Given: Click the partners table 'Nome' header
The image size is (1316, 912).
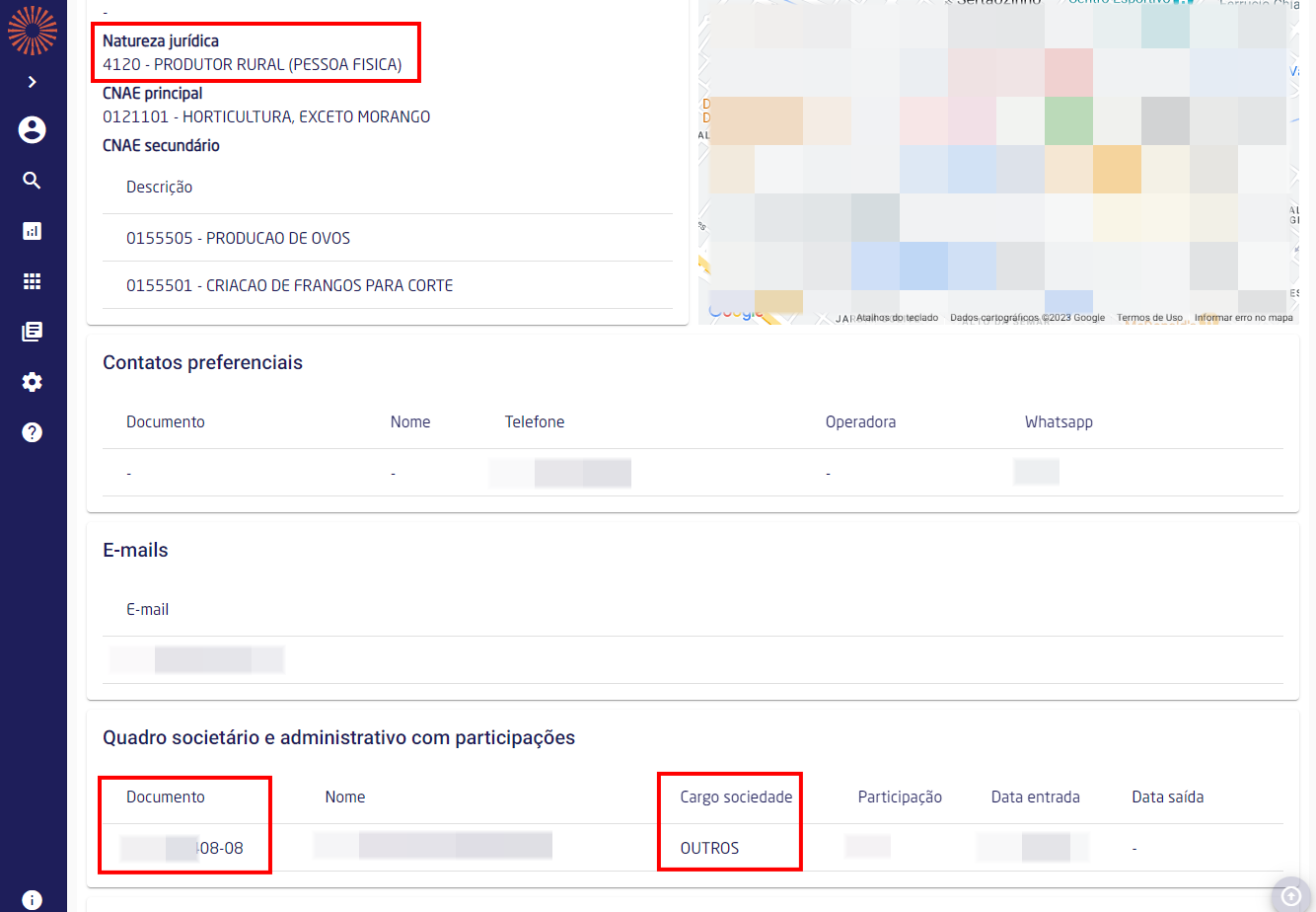Looking at the screenshot, I should pos(345,798).
